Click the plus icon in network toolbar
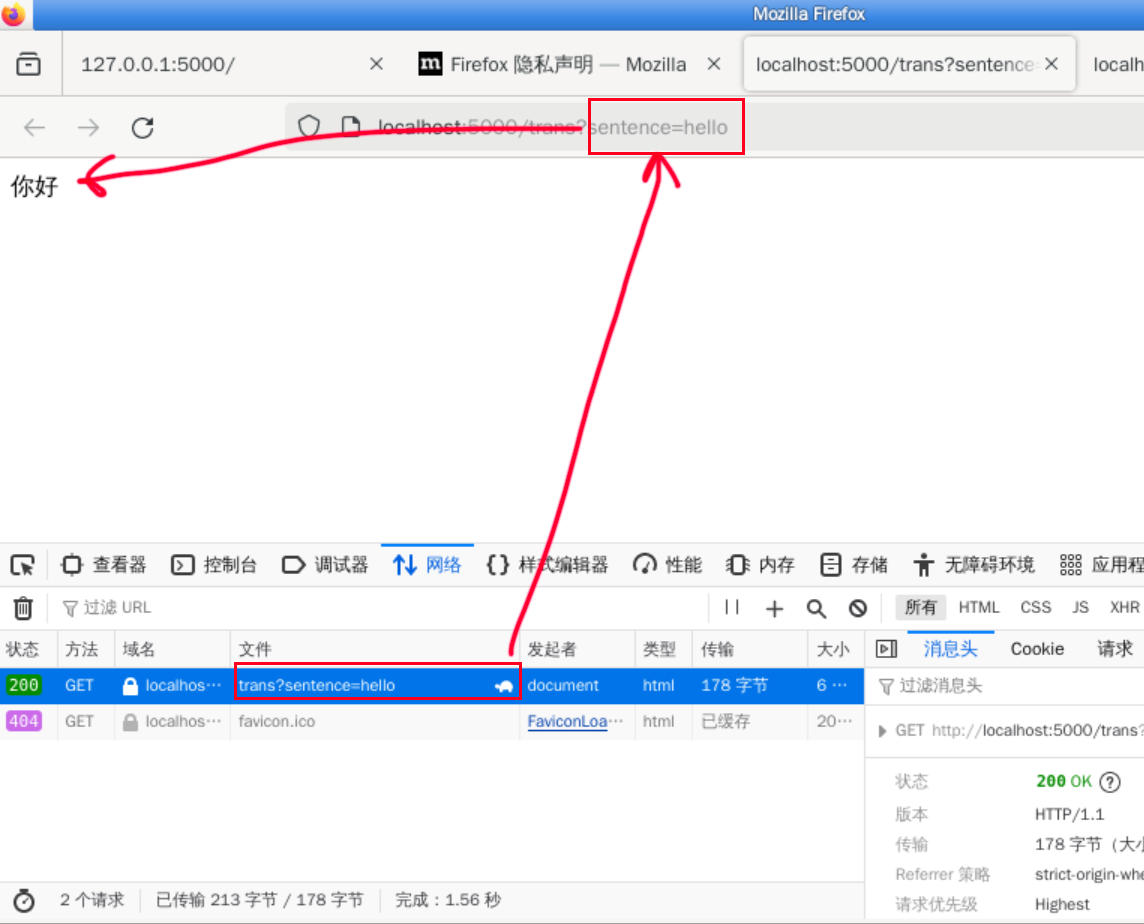1144x924 pixels. tap(774, 608)
